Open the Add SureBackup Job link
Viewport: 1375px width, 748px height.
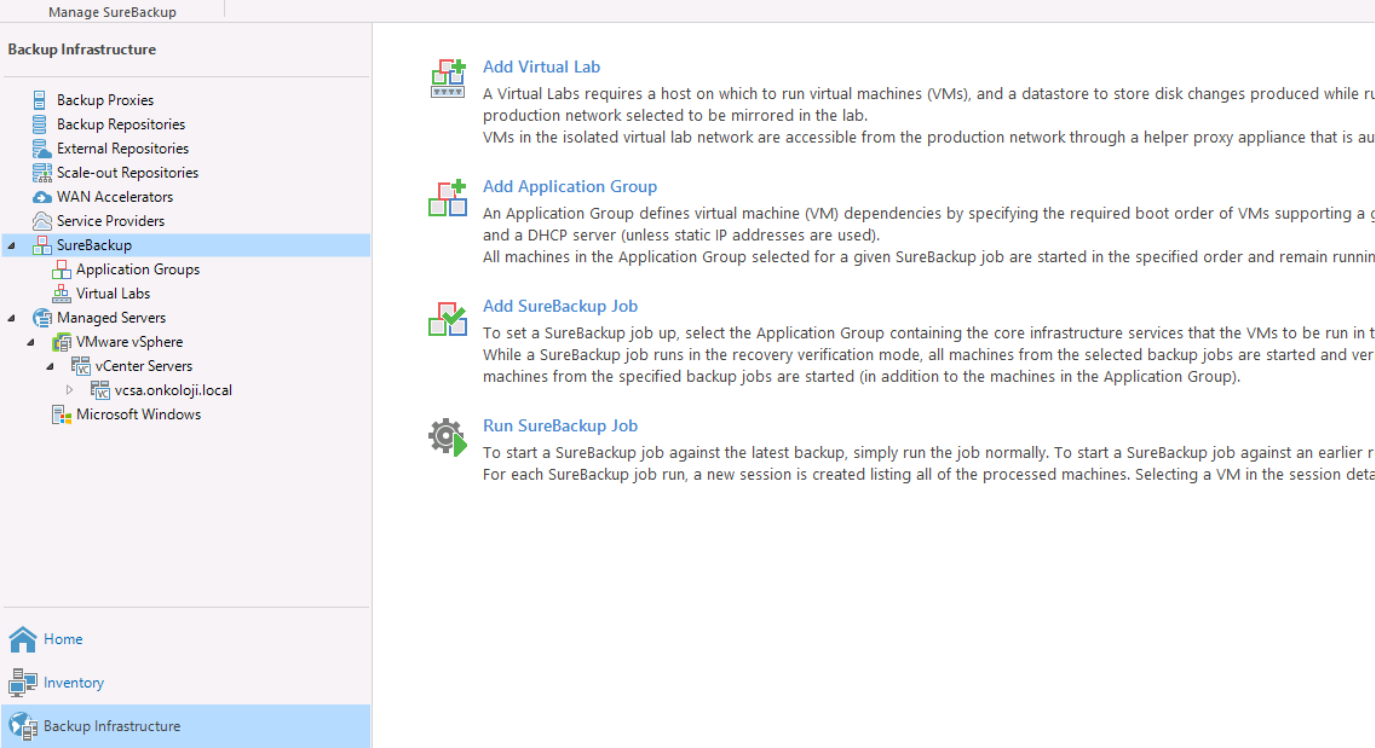pos(560,307)
